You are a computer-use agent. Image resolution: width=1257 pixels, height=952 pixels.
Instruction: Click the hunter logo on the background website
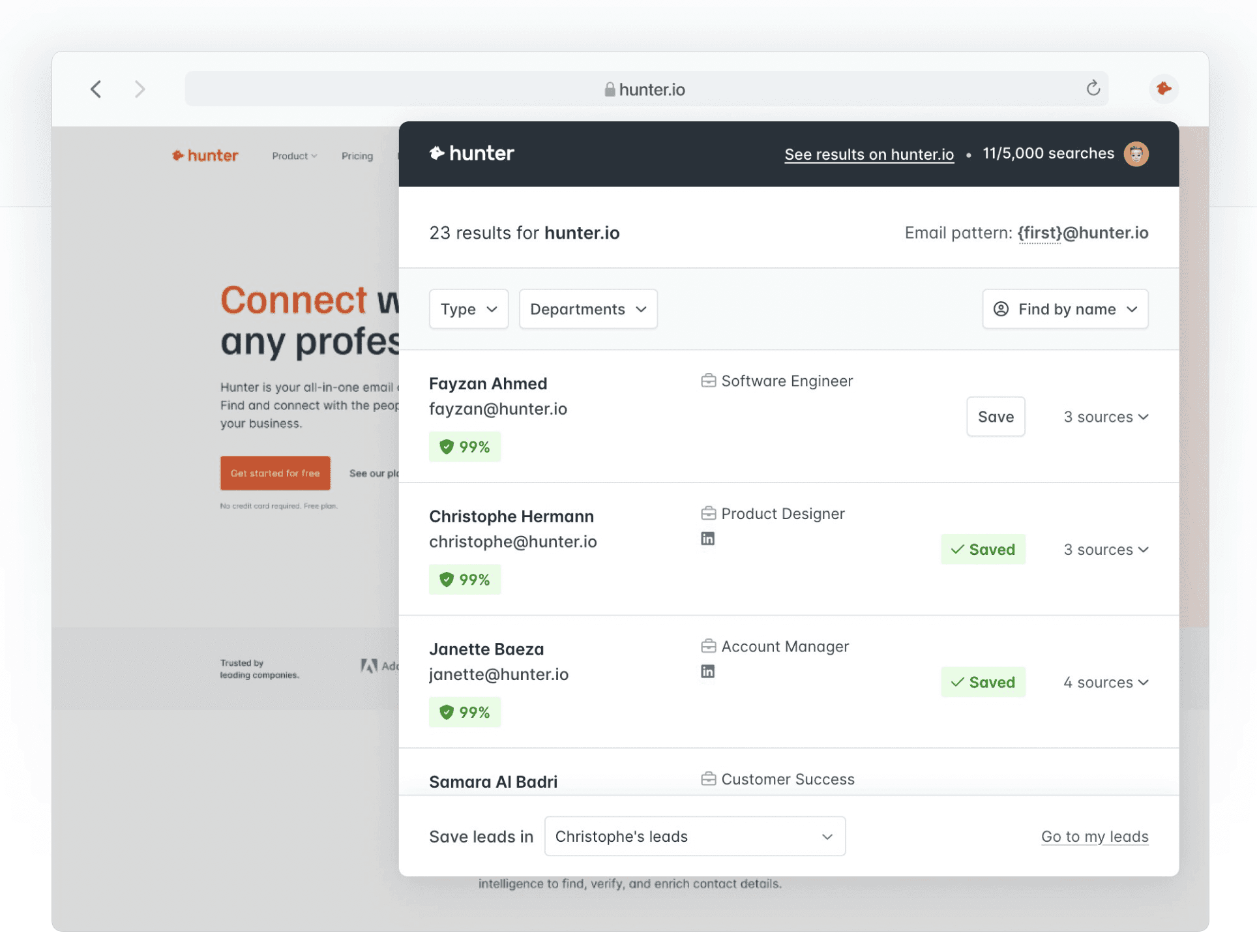click(x=205, y=155)
